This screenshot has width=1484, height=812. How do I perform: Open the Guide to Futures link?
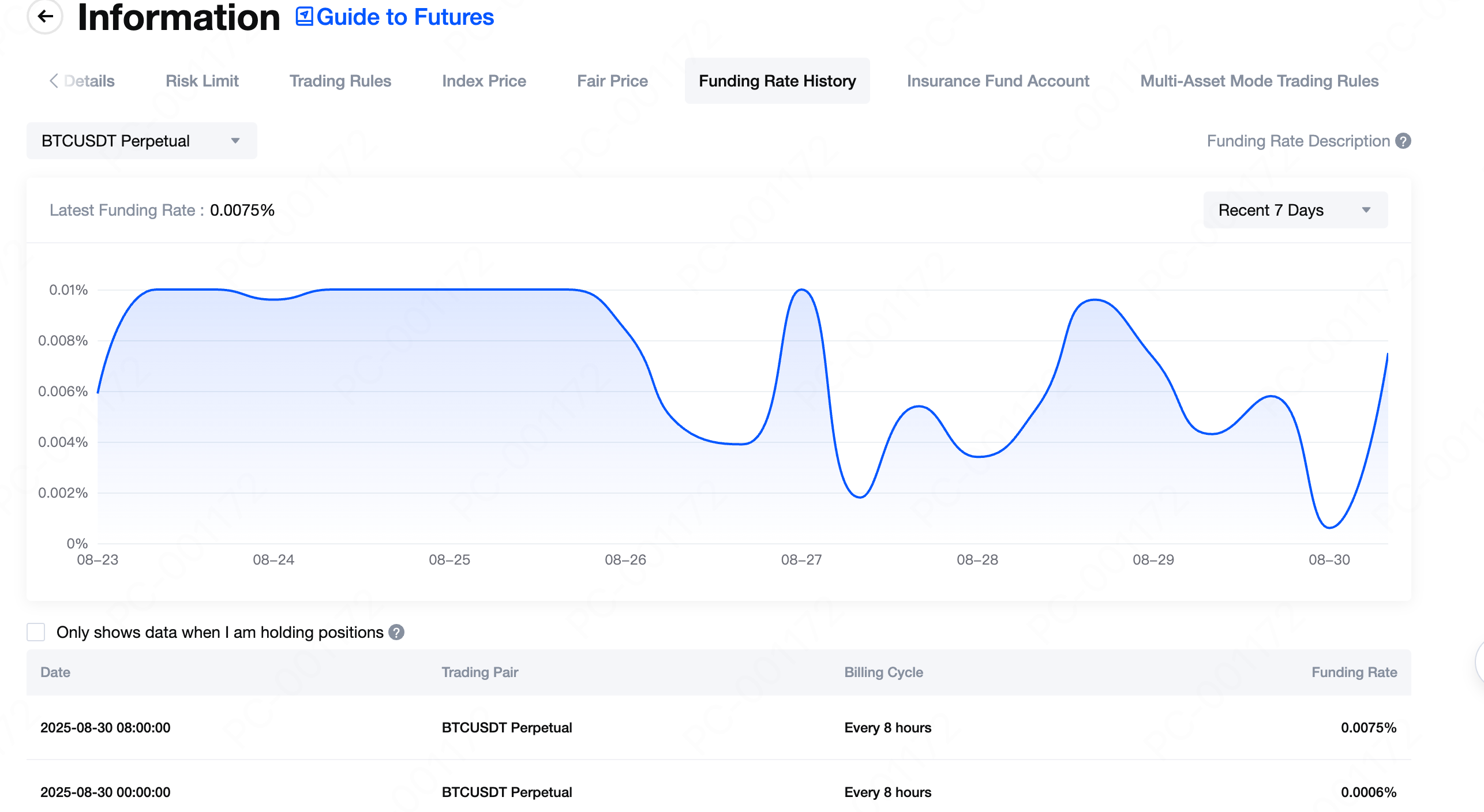coord(405,17)
